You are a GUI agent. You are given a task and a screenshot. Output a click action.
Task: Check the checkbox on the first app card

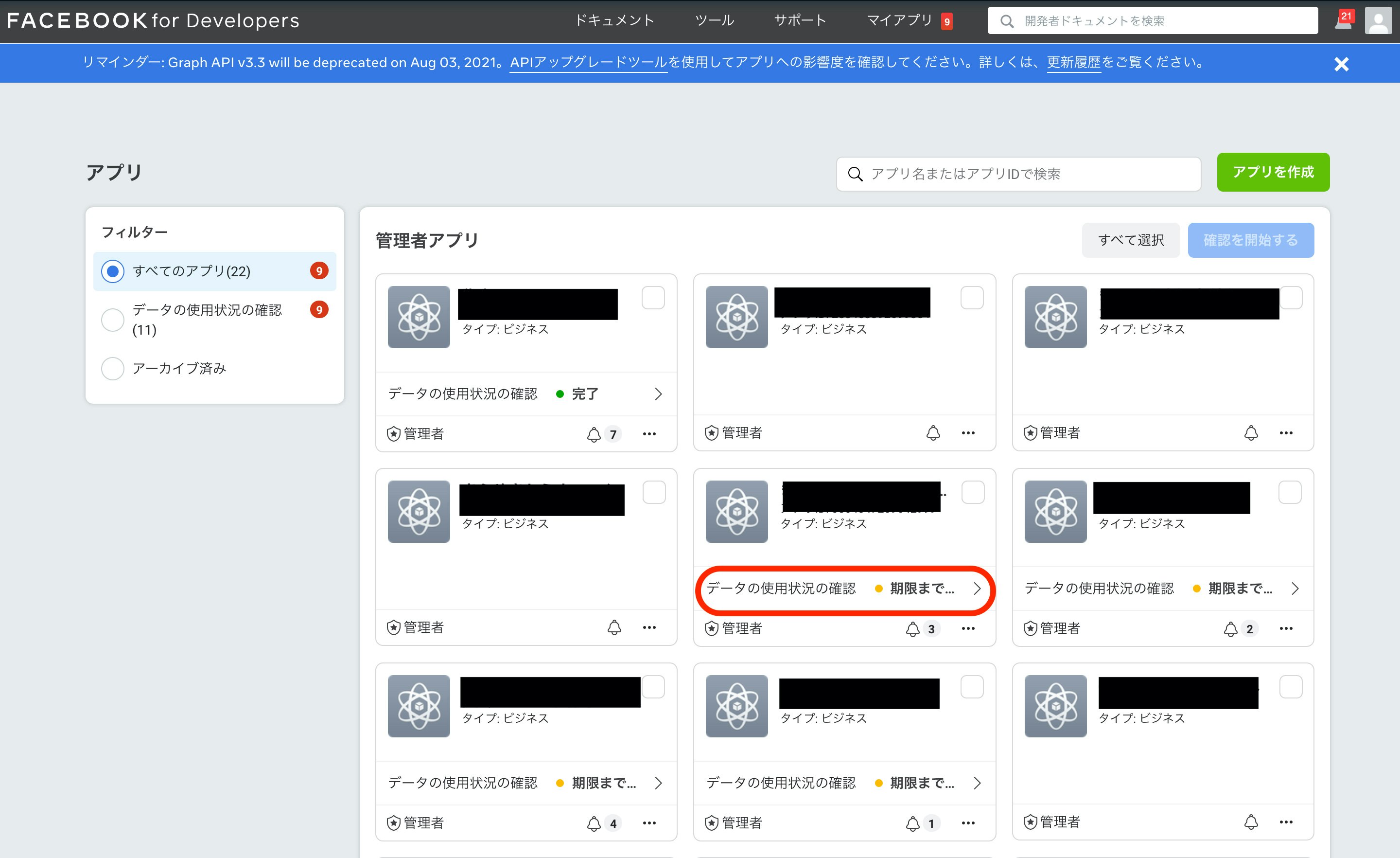coord(653,298)
